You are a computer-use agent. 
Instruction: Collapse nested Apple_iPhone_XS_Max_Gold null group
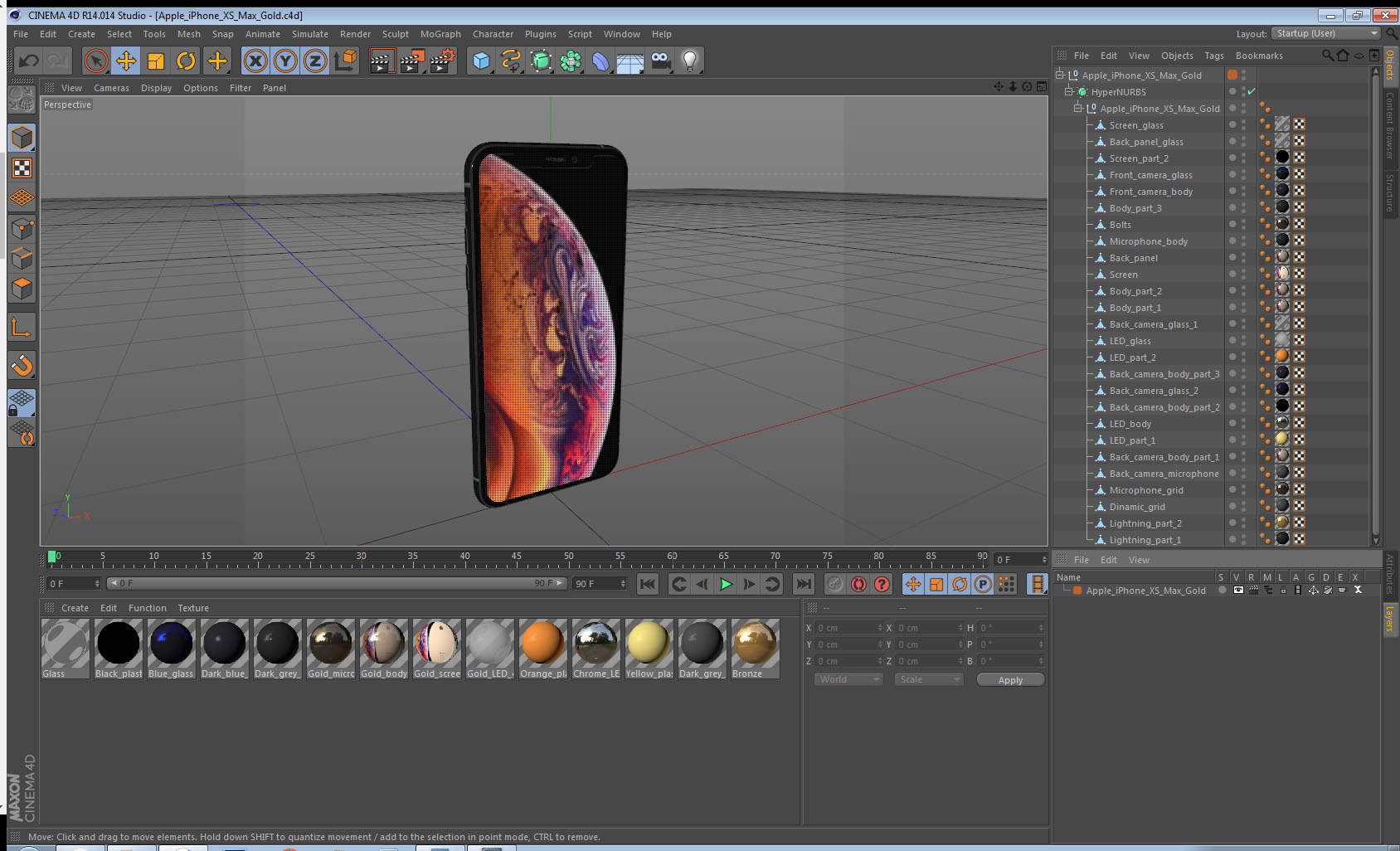[1078, 108]
